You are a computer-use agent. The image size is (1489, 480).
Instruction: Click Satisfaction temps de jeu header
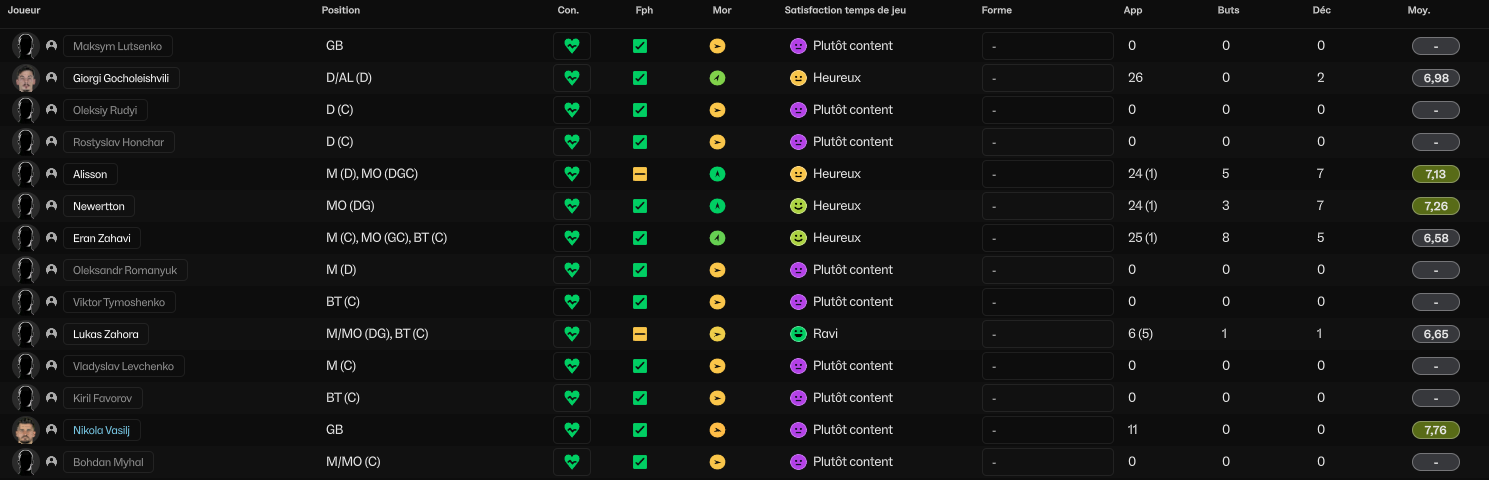click(x=845, y=10)
